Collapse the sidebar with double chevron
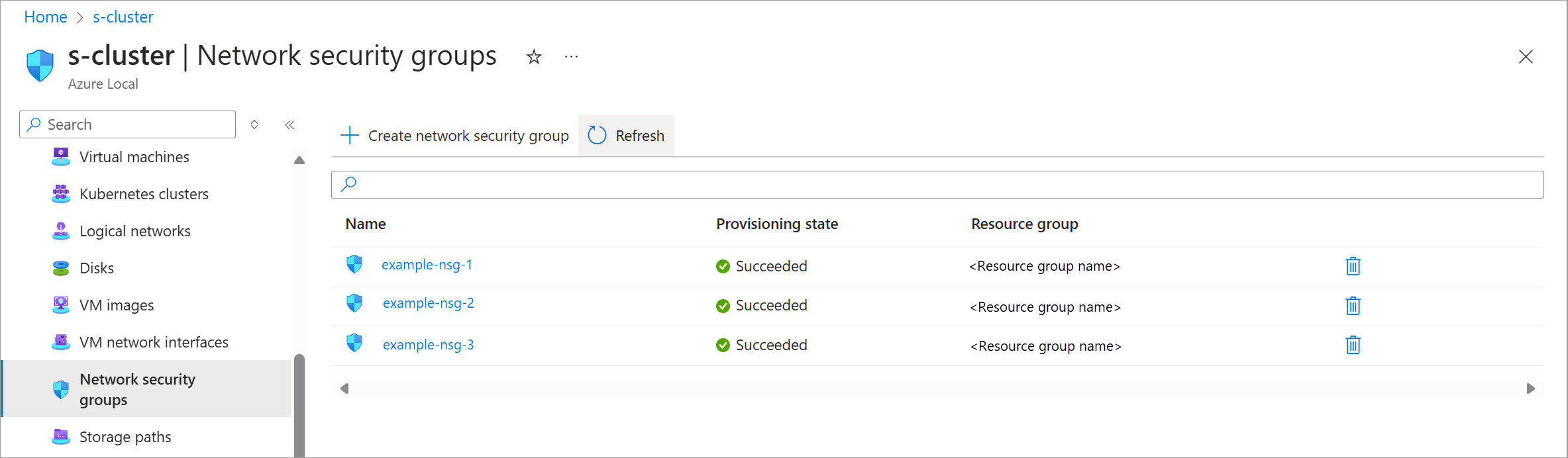 289,125
